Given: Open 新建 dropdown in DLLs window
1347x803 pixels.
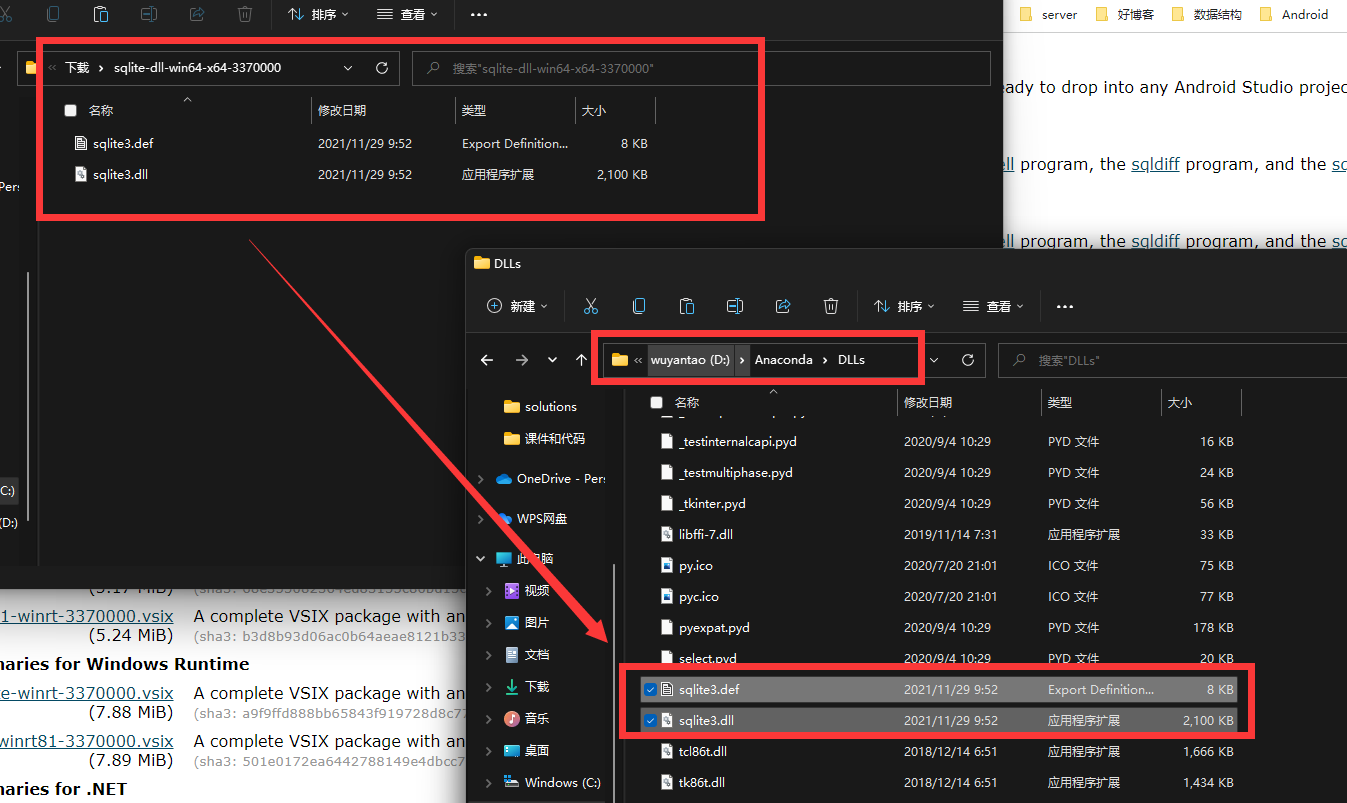Looking at the screenshot, I should tap(517, 306).
